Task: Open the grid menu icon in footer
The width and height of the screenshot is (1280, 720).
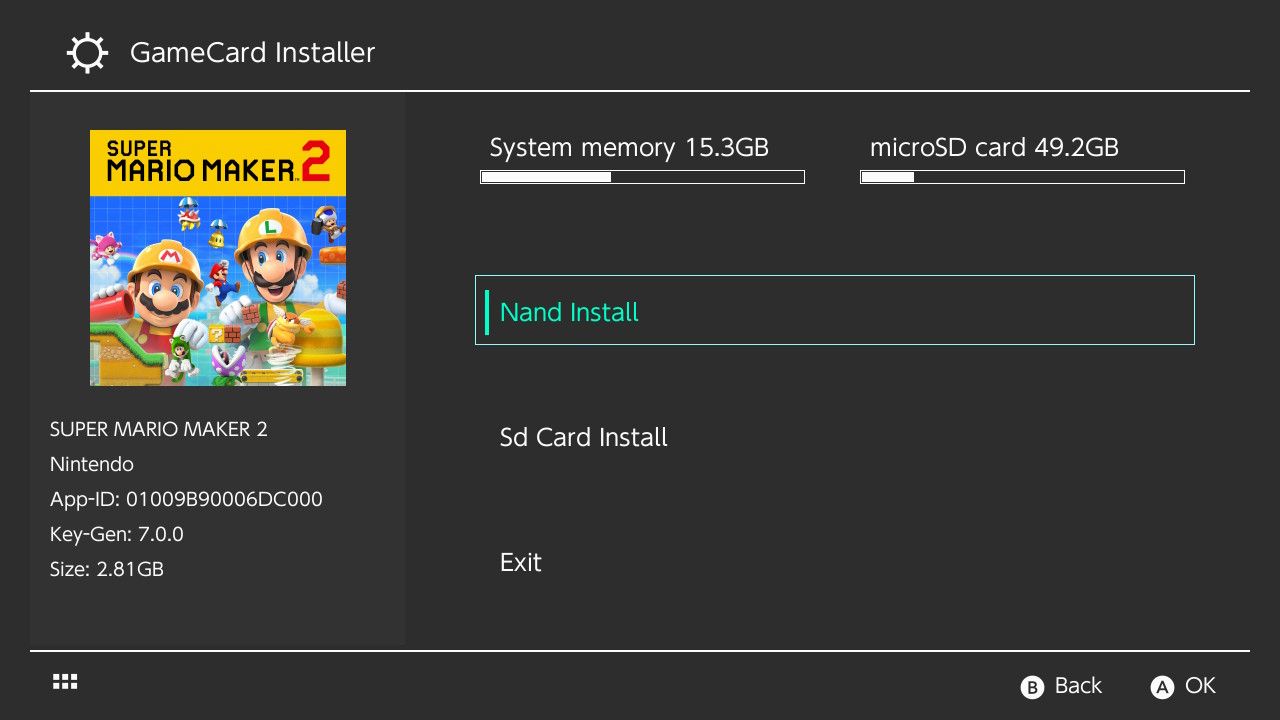Action: pos(65,682)
